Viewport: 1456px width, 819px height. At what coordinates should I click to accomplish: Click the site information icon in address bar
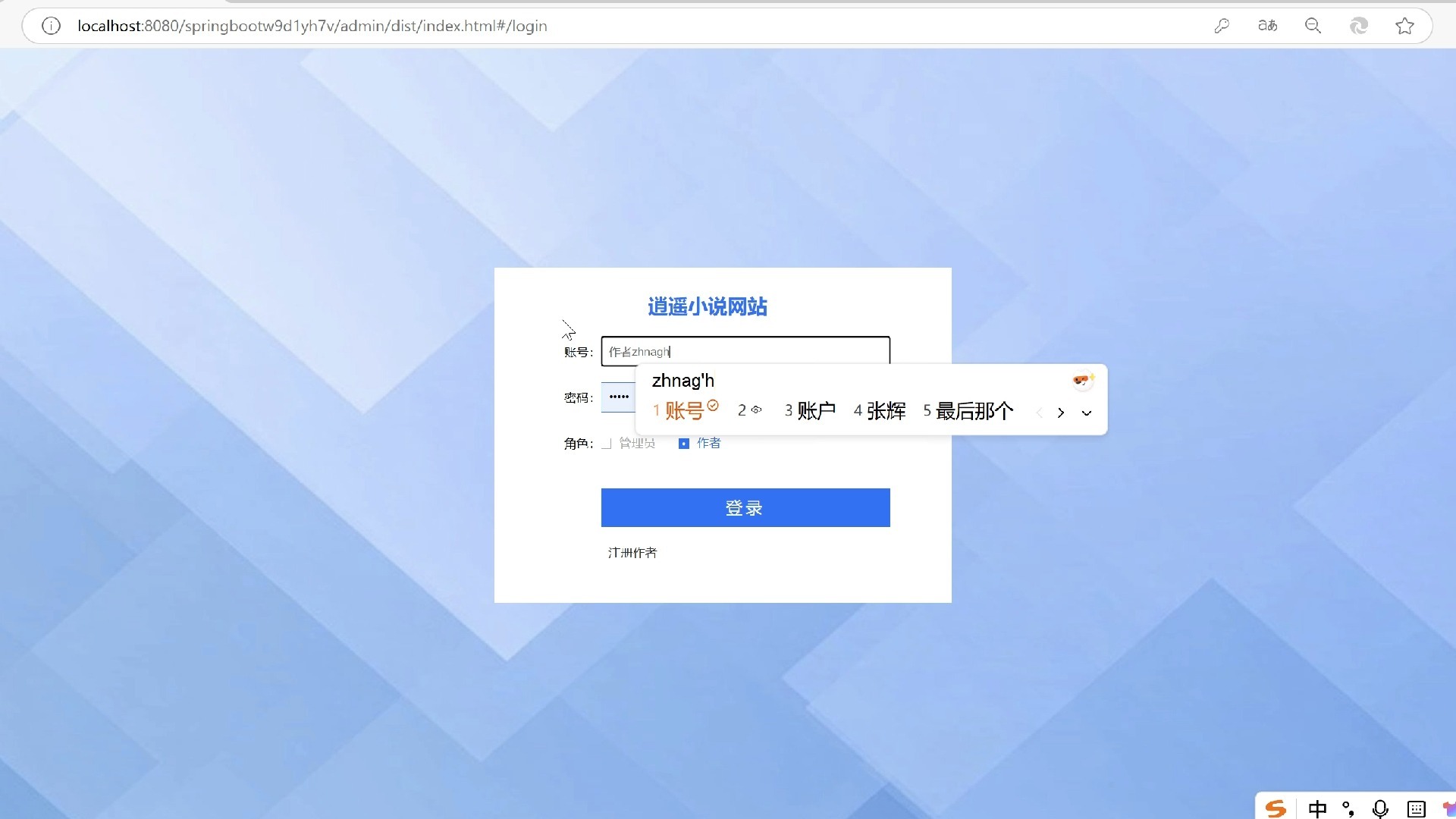(x=51, y=26)
